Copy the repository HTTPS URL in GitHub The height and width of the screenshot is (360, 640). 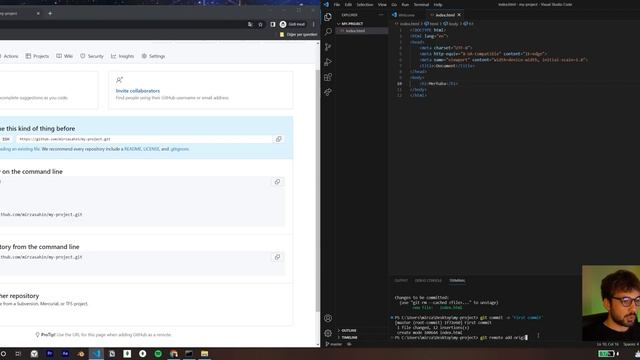click(x=279, y=139)
